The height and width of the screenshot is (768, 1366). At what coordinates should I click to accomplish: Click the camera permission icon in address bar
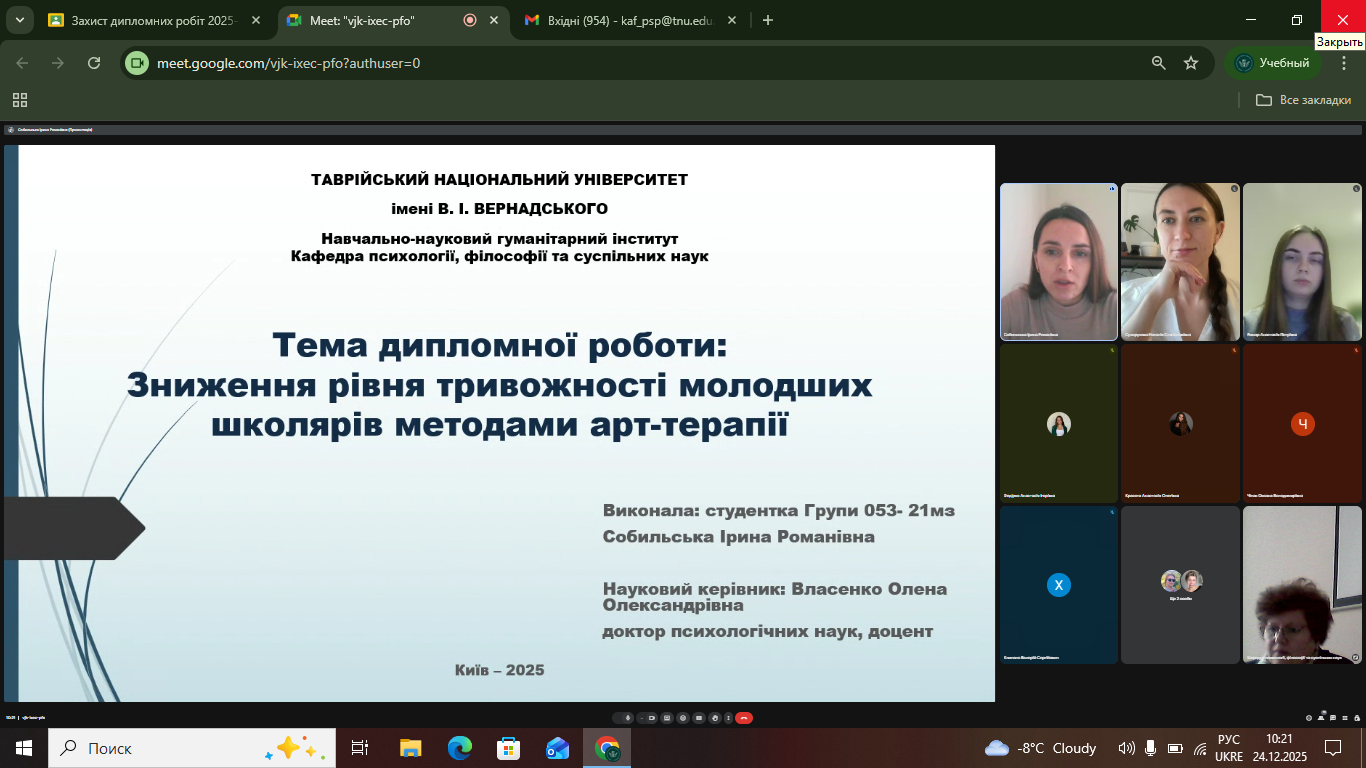click(x=136, y=63)
